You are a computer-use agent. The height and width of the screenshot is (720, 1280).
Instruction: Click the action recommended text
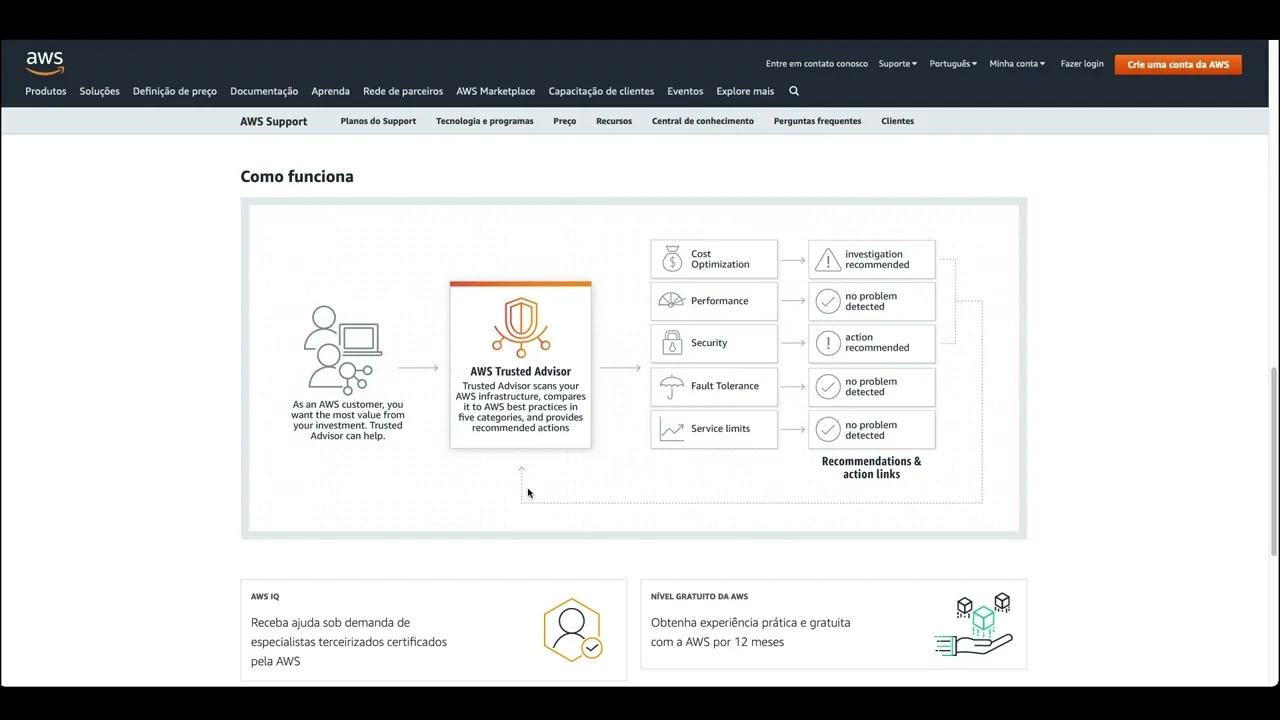point(877,343)
